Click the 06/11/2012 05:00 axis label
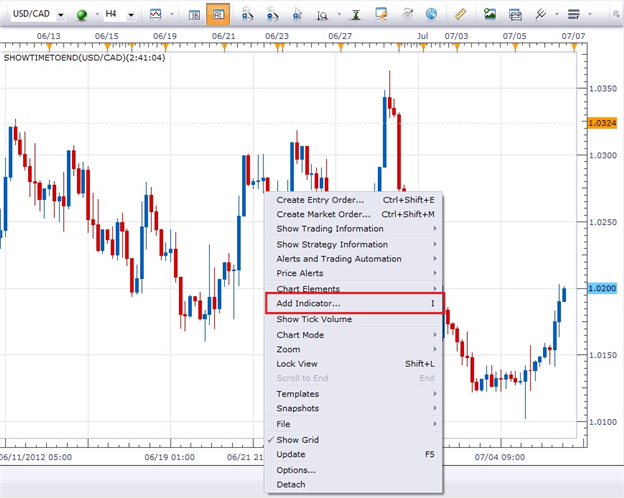Image resolution: width=624 pixels, height=498 pixels. 36,457
